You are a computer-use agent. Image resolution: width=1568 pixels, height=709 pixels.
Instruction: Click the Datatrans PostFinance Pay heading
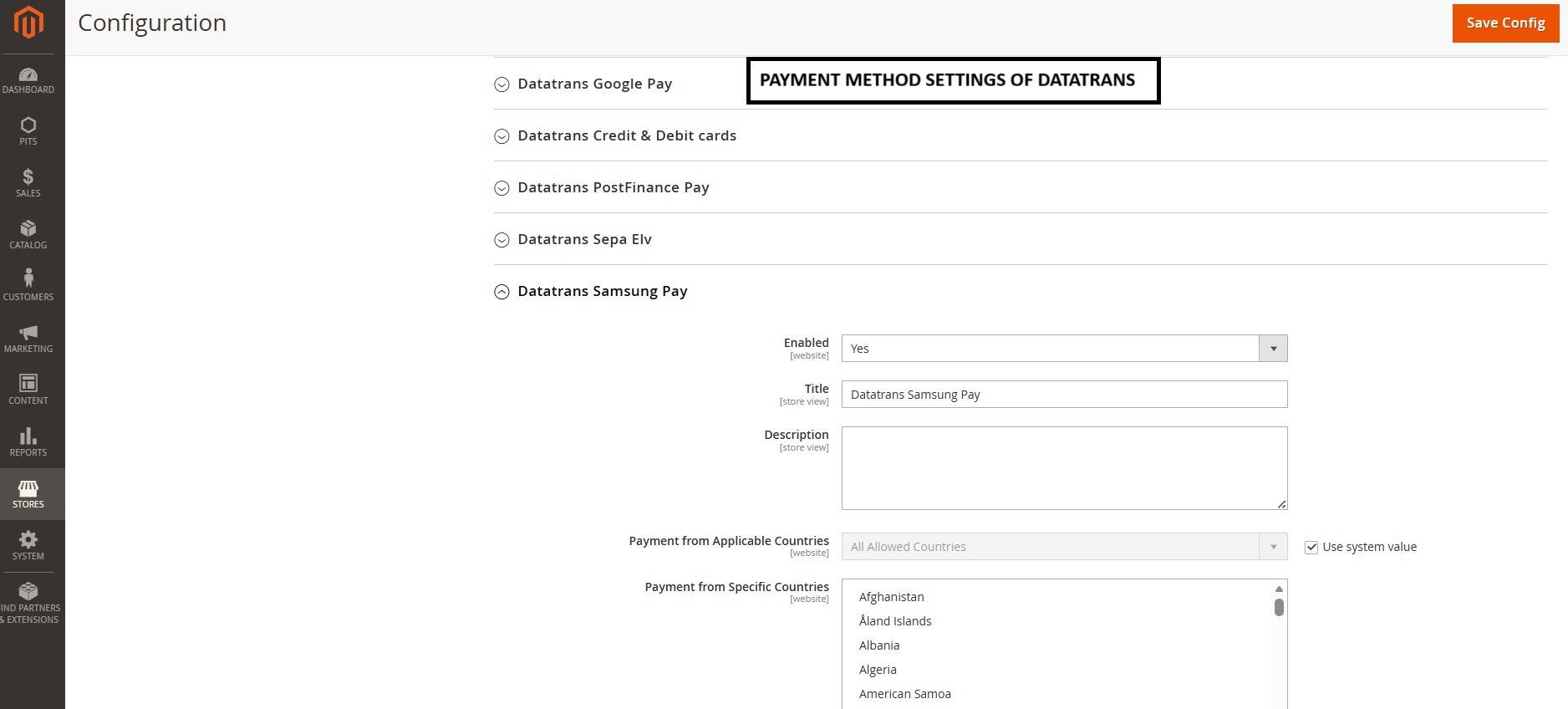tap(613, 187)
